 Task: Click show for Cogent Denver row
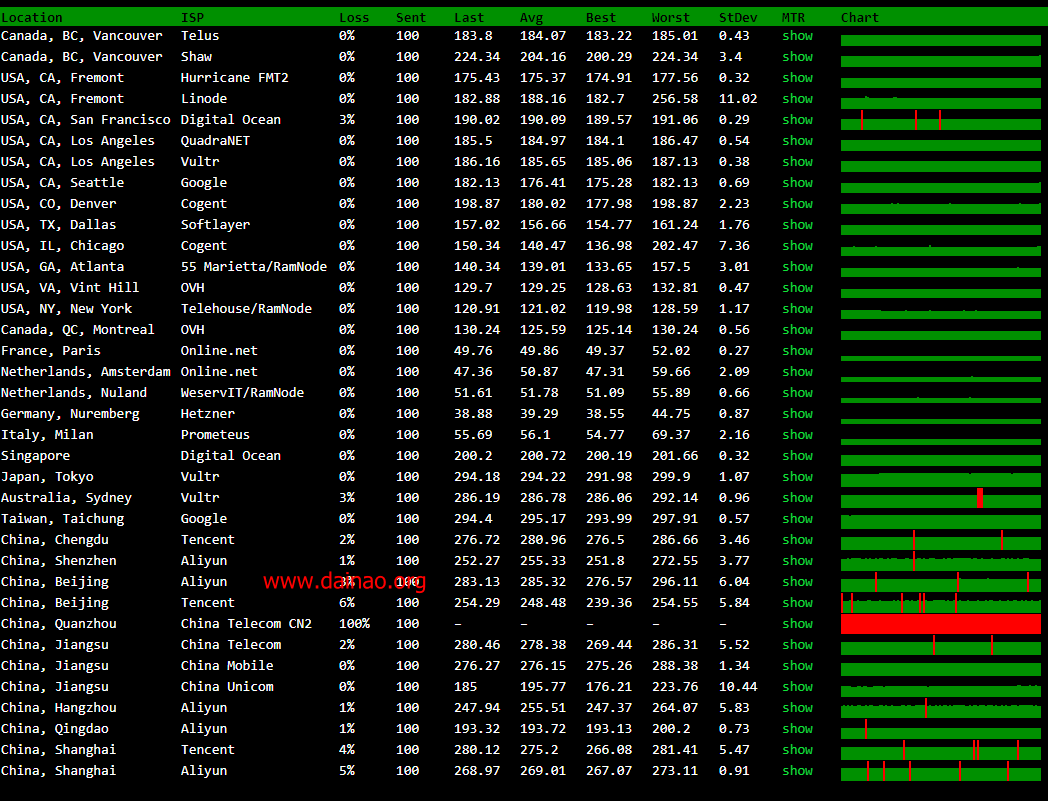[x=797, y=204]
